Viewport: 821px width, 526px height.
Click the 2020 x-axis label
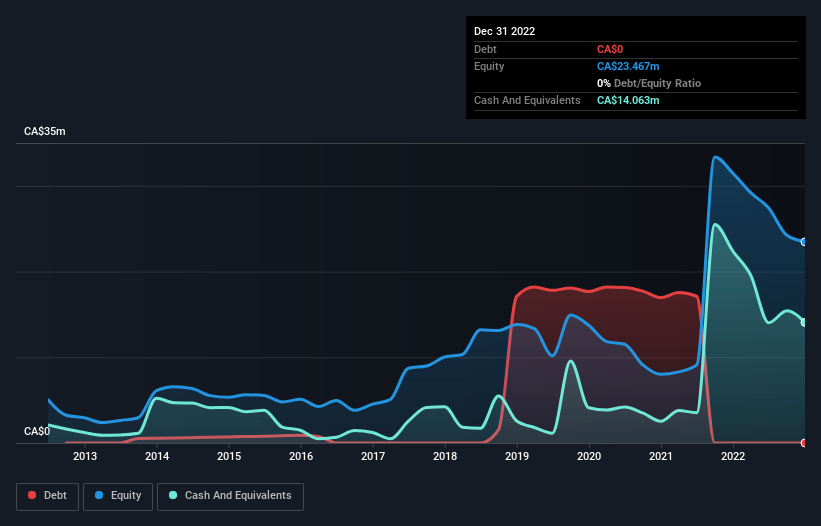click(589, 456)
